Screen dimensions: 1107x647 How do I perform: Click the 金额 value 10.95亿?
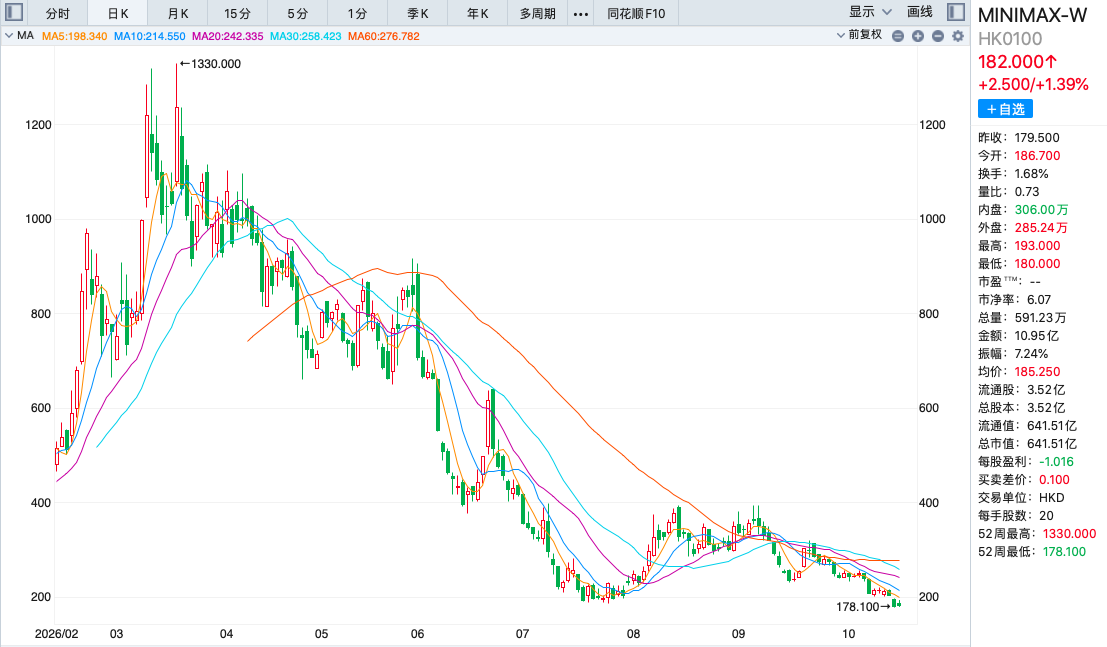pos(1036,336)
